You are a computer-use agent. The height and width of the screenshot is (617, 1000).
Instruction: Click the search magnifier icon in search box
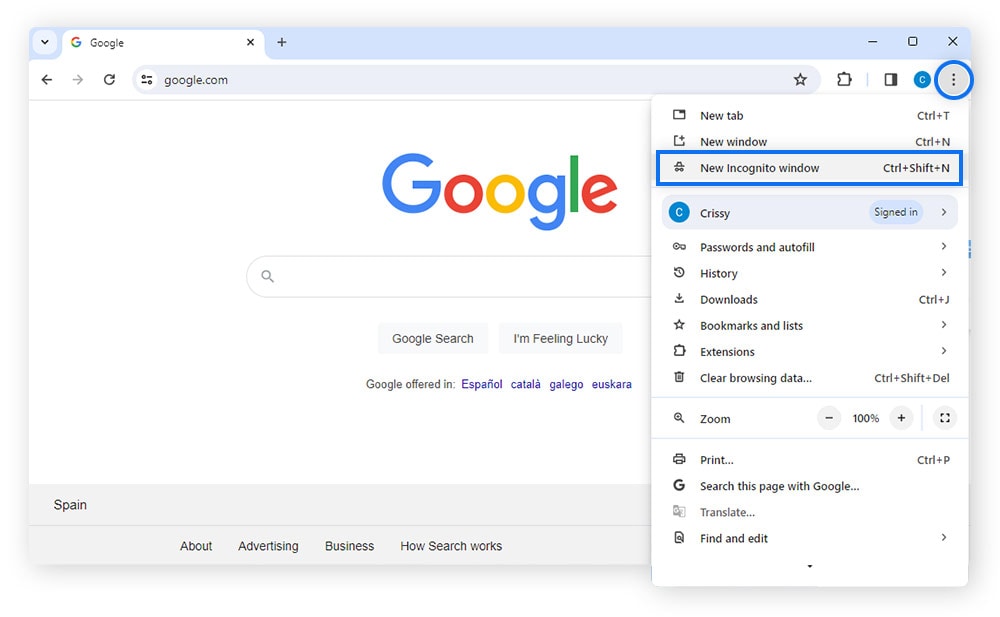(x=267, y=276)
